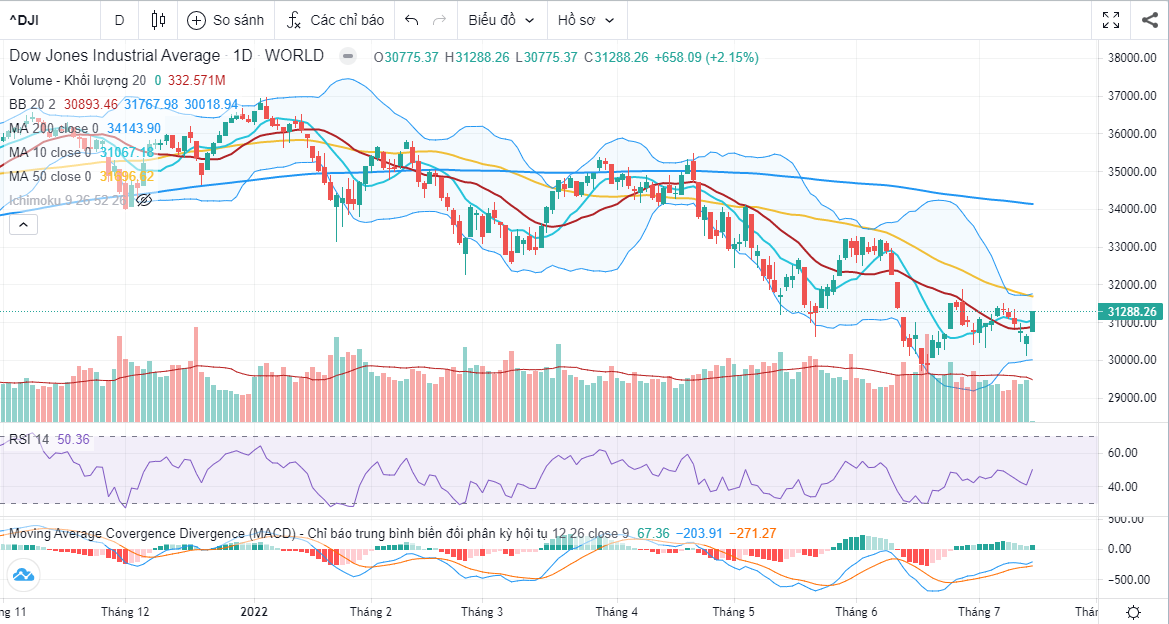Click the round minus icon beside WORLD
Image resolution: width=1169 pixels, height=624 pixels.
[x=347, y=56]
